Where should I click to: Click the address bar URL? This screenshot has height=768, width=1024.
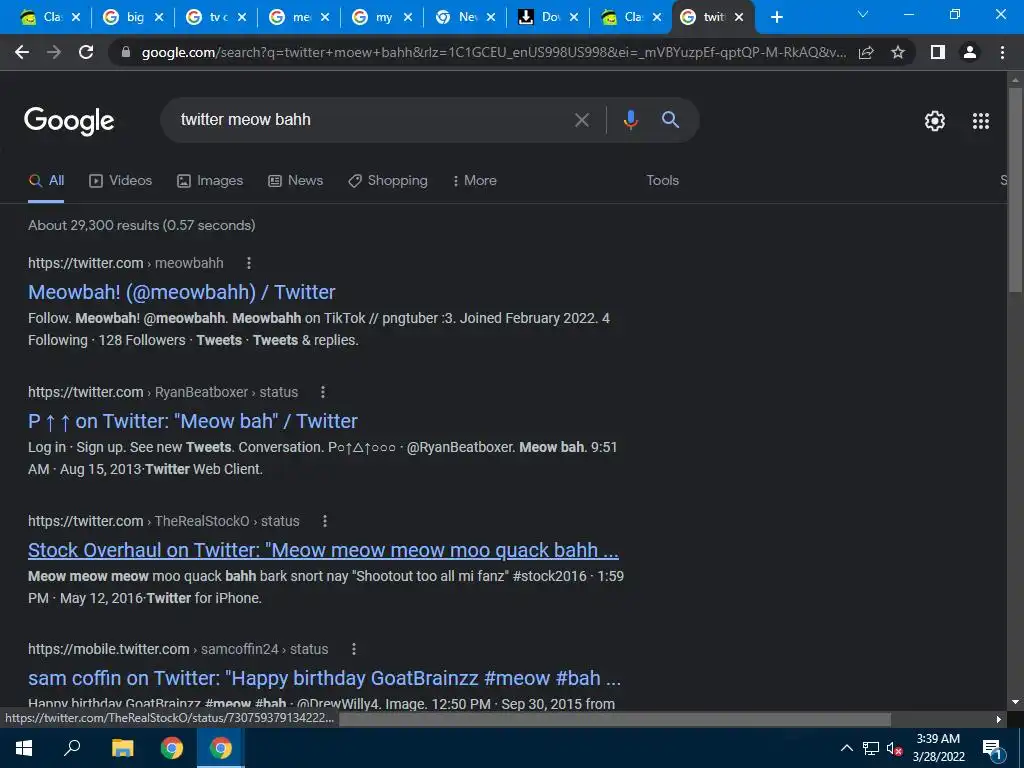click(x=494, y=52)
